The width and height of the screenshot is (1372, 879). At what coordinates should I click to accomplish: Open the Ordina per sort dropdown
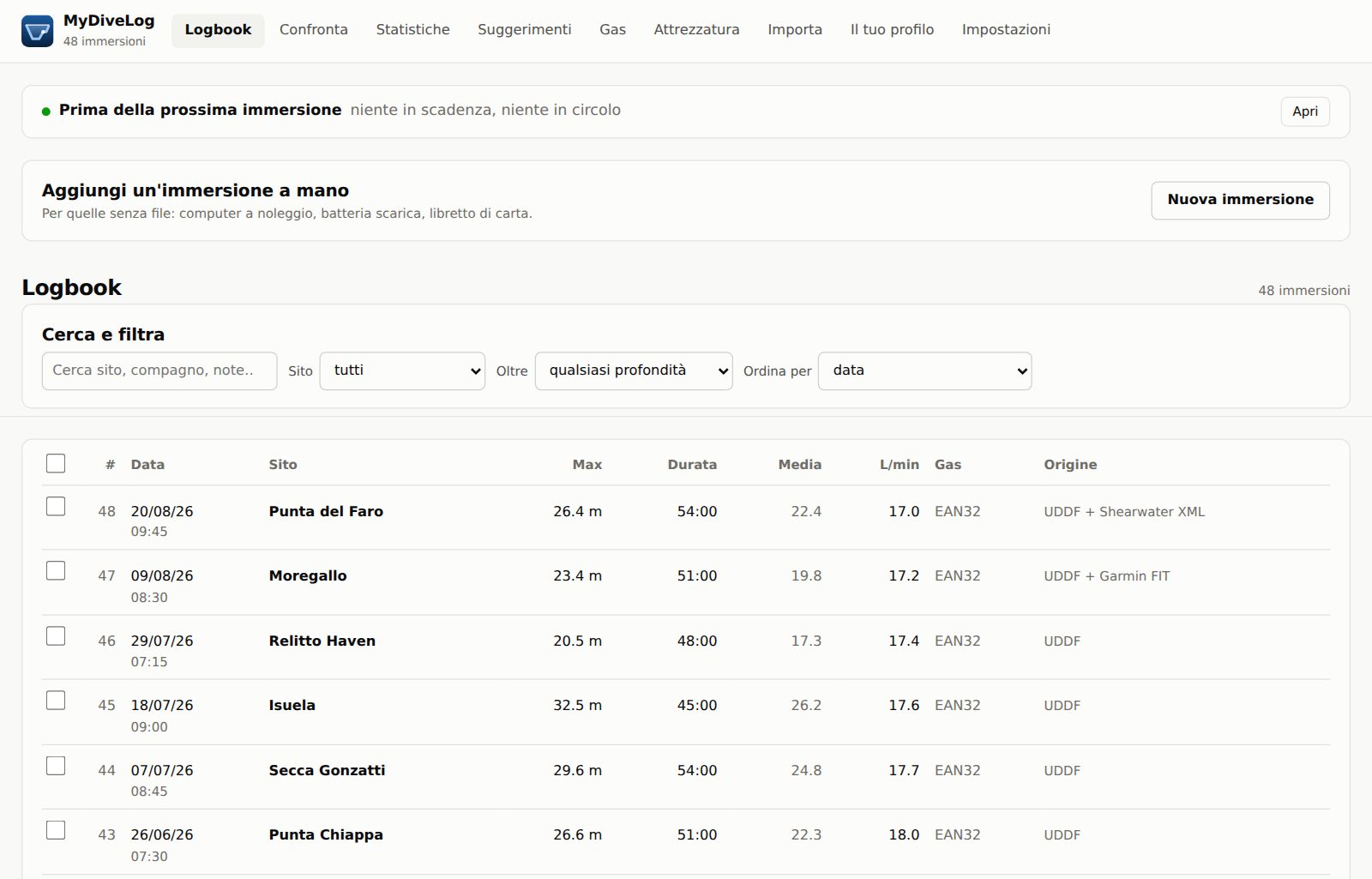(x=924, y=370)
